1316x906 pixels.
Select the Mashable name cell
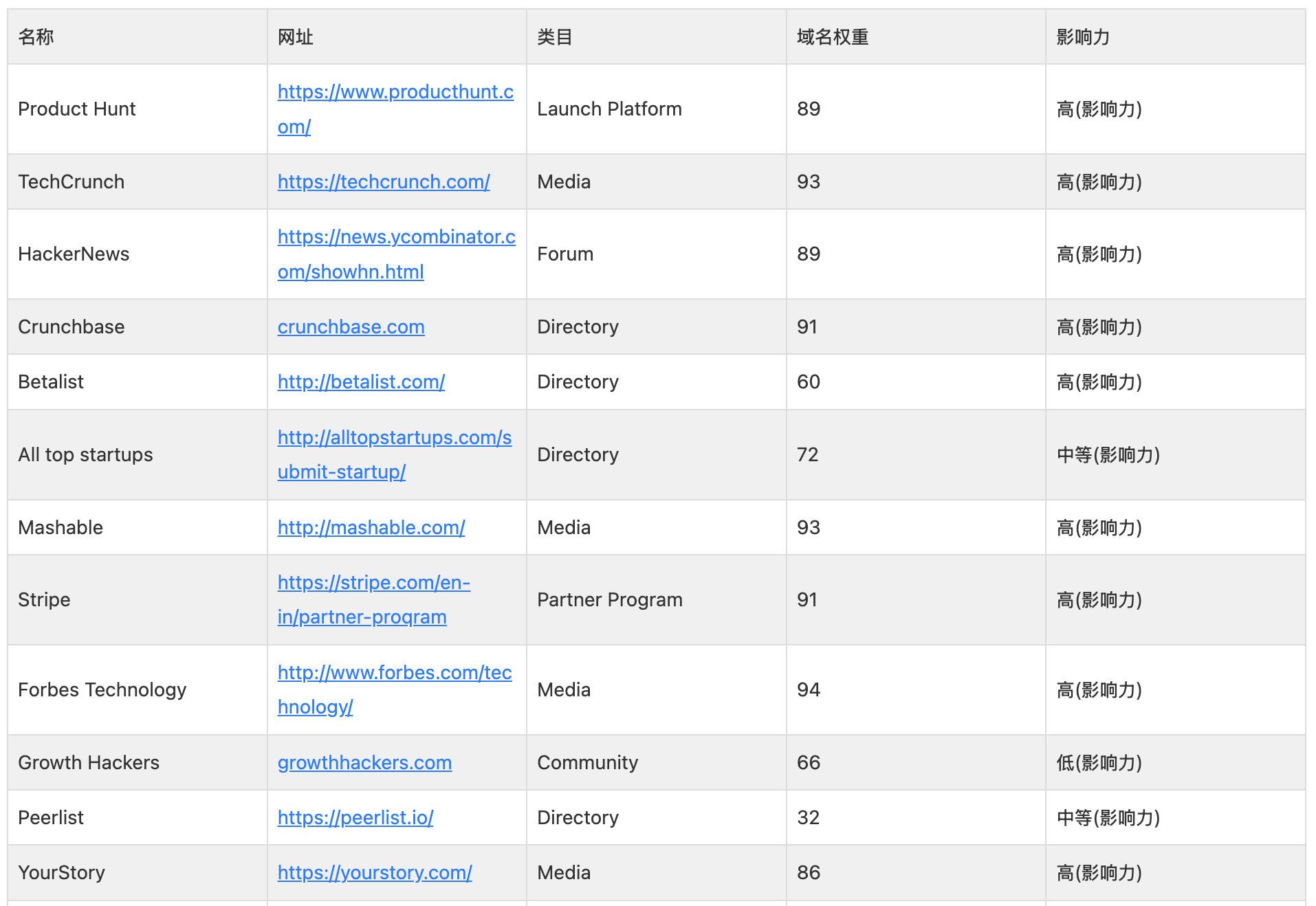pos(138,527)
